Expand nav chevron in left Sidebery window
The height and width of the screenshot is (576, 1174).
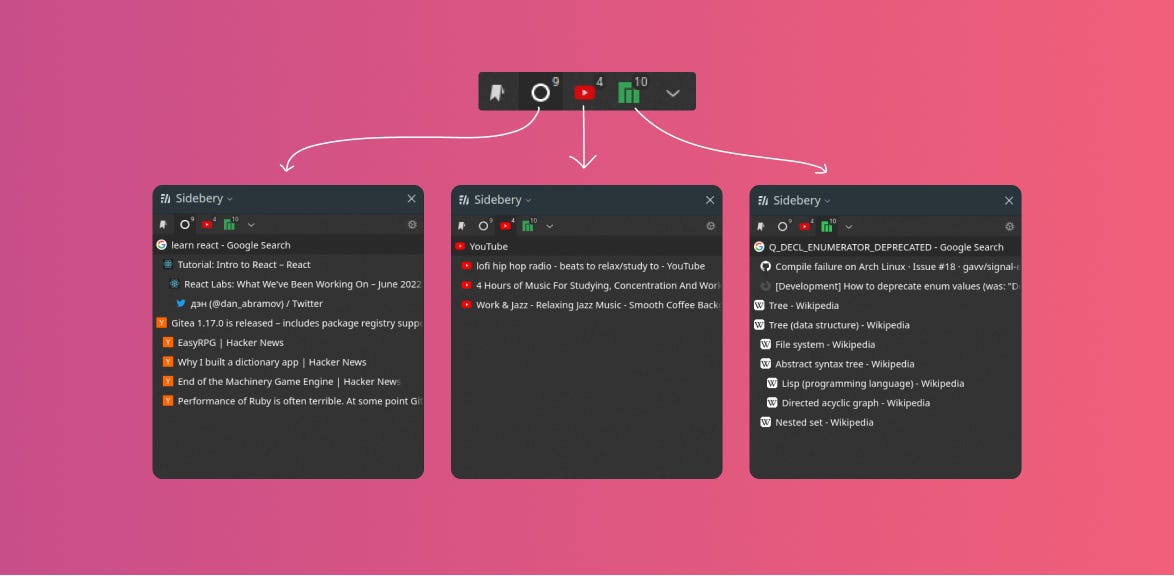251,225
